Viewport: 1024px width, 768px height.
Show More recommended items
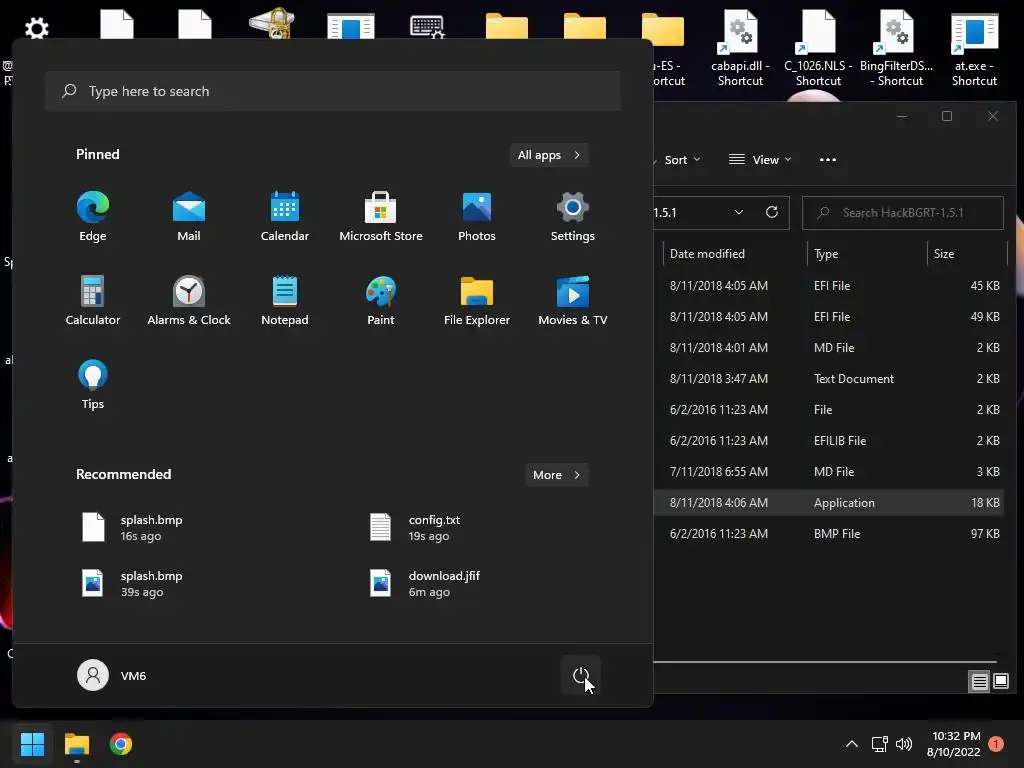pos(556,475)
